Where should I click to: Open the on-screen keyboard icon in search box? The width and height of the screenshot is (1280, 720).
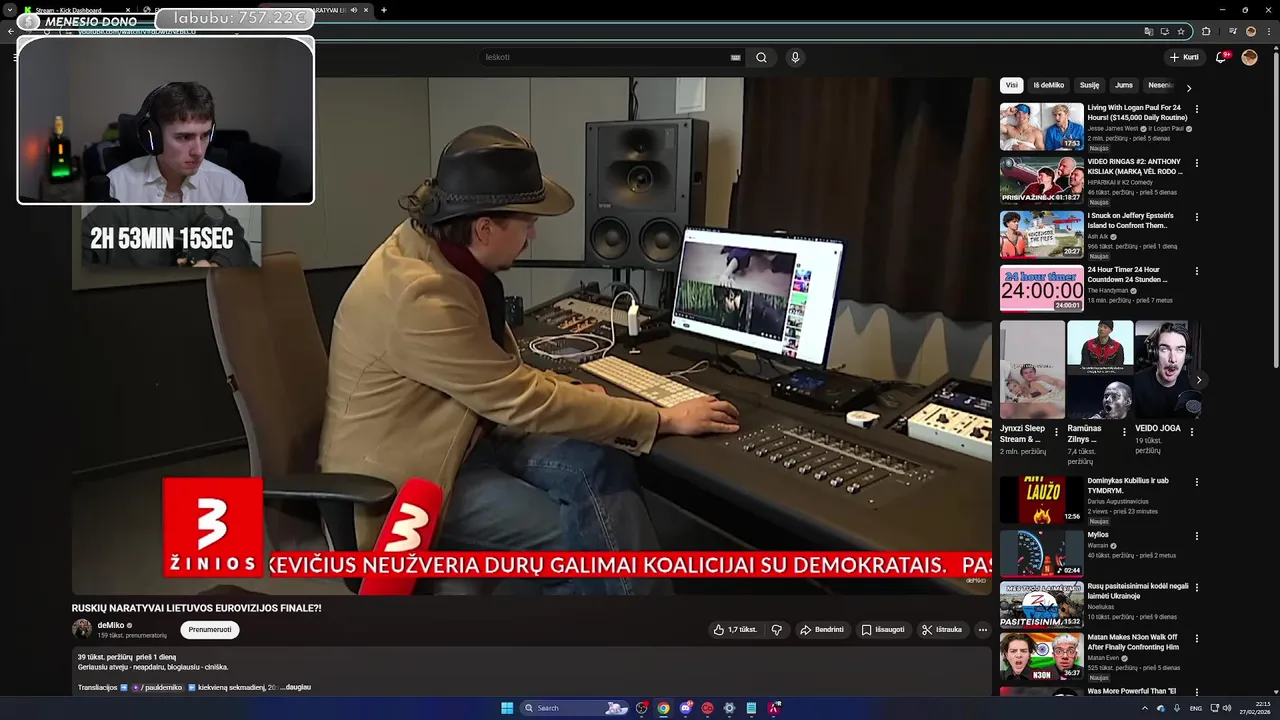(736, 57)
